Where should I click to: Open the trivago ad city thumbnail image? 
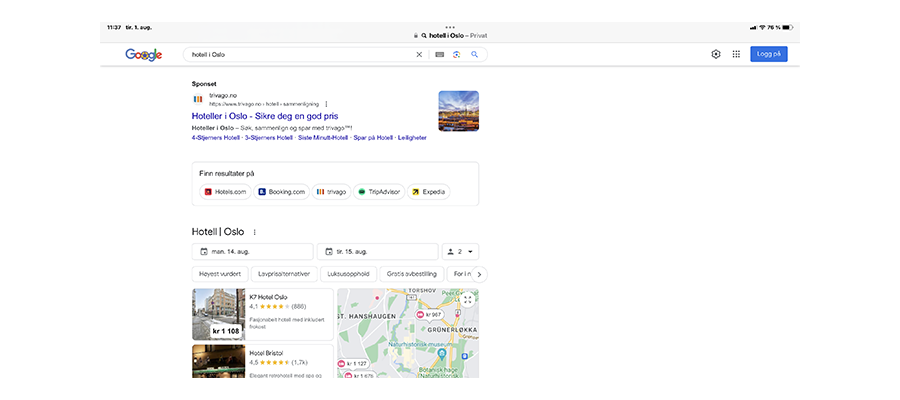tap(459, 111)
